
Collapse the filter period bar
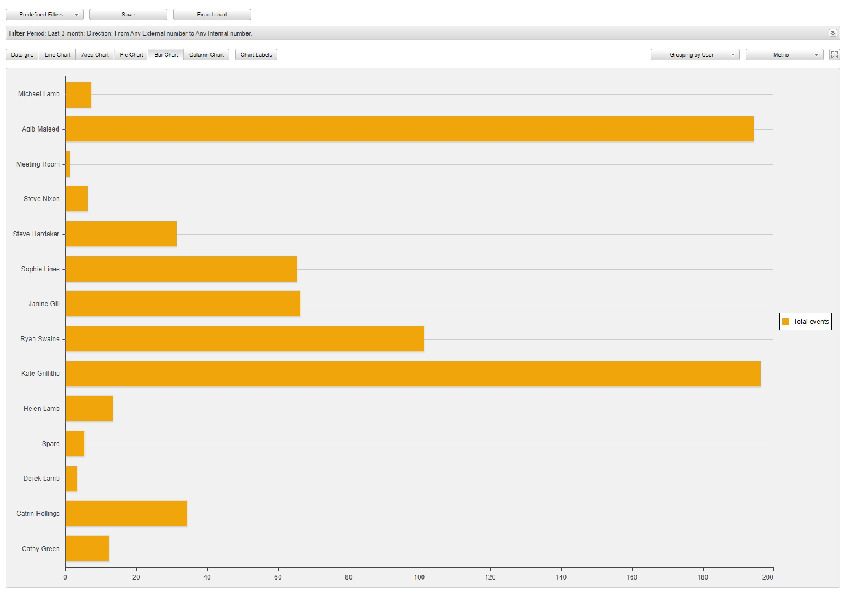tap(832, 33)
